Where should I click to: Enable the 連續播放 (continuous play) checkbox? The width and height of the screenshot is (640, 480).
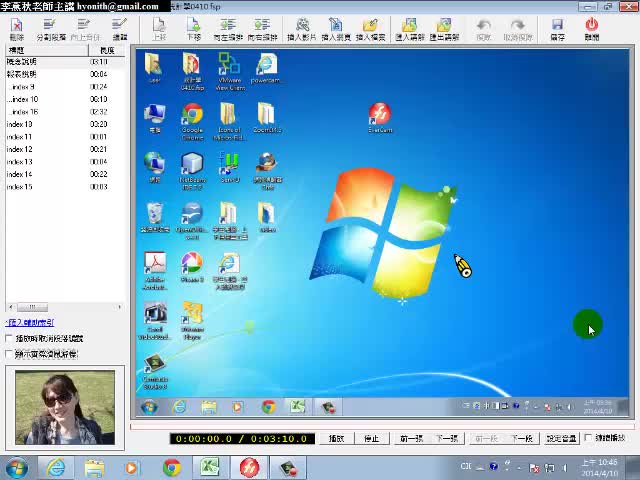tap(588, 438)
